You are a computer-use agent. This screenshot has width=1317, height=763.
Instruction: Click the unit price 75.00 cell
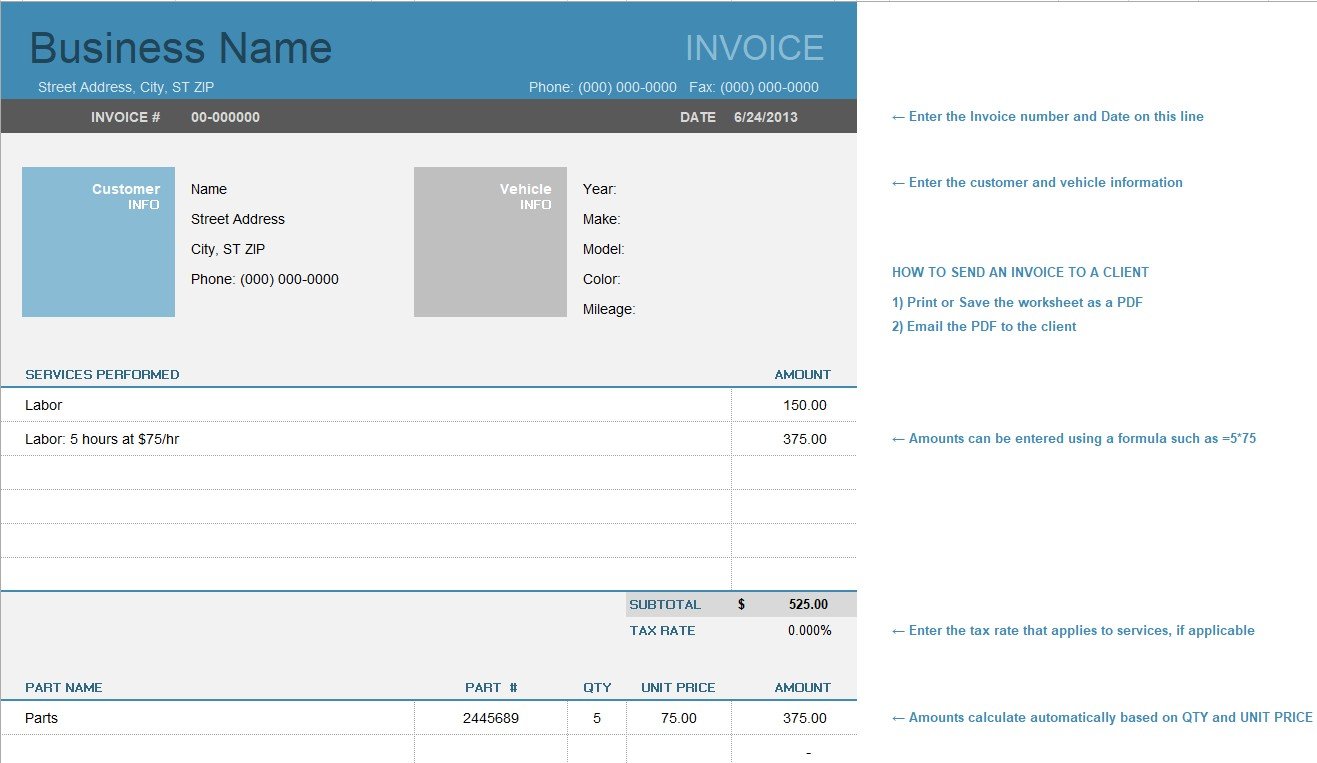pos(679,718)
